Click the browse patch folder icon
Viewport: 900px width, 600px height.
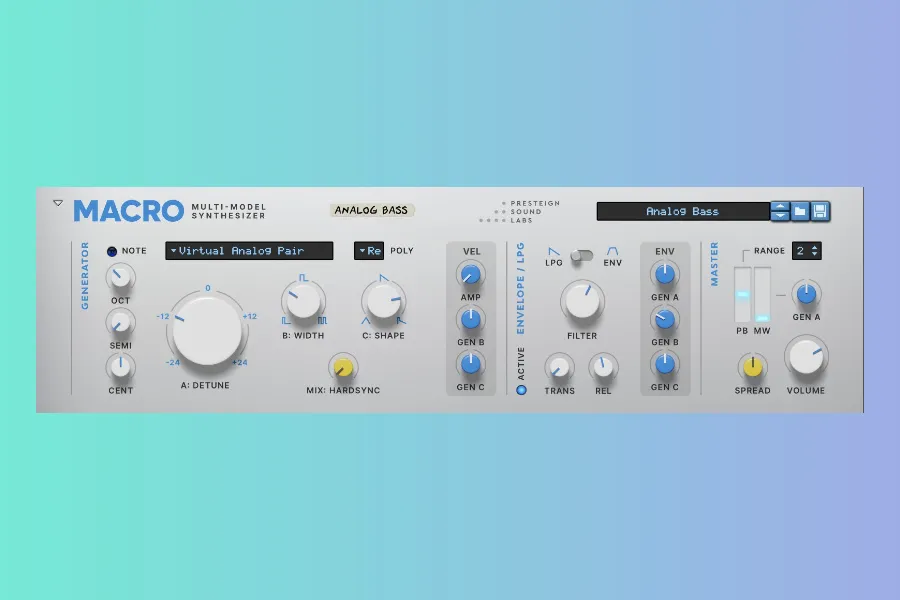tap(800, 211)
